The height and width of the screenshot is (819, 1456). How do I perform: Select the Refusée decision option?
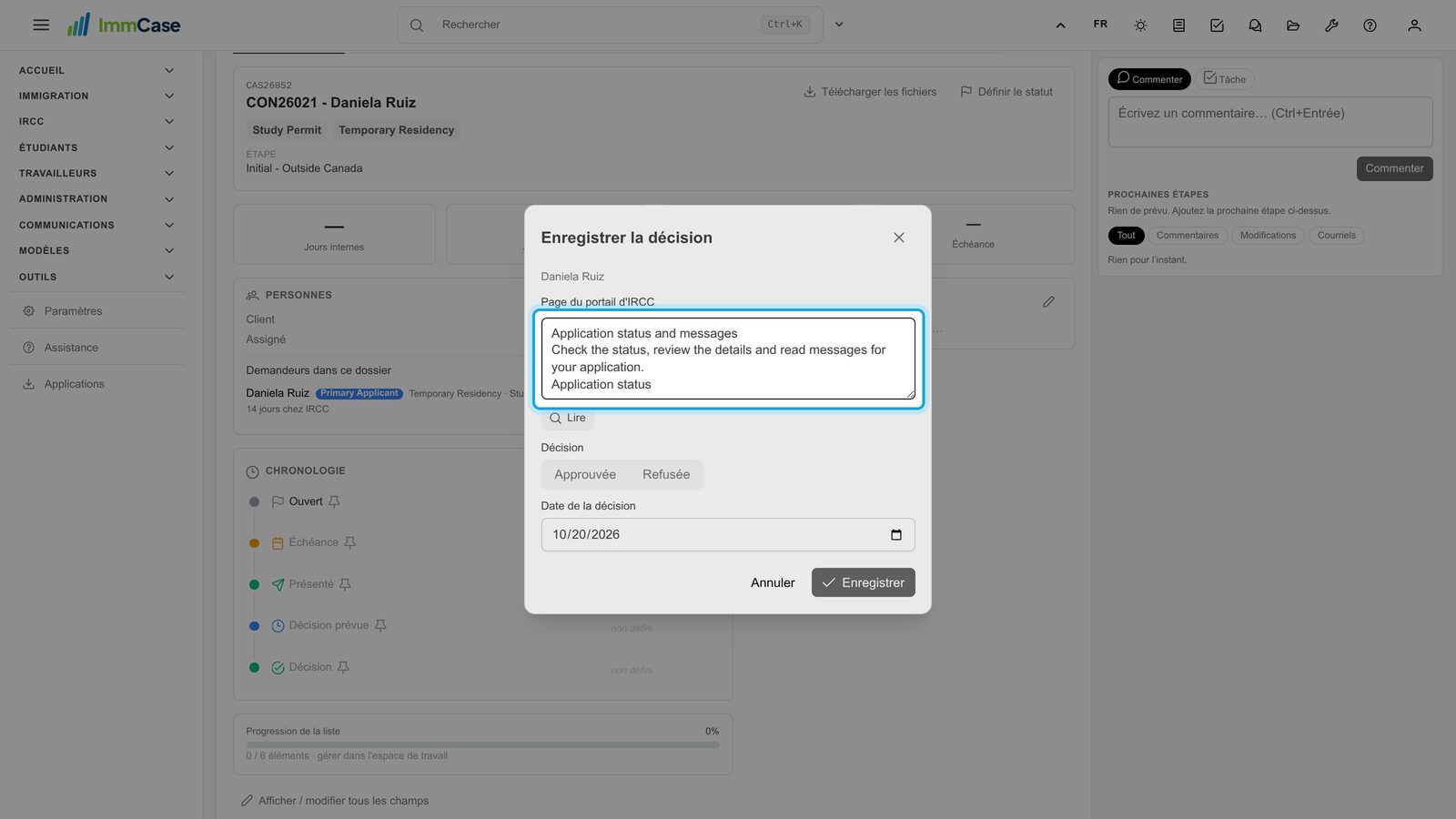pos(666,474)
